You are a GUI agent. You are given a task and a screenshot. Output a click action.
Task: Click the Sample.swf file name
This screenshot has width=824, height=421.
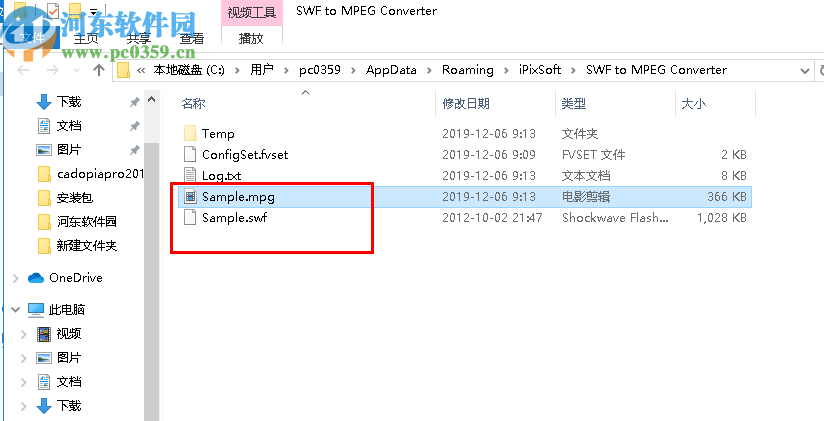(x=234, y=218)
